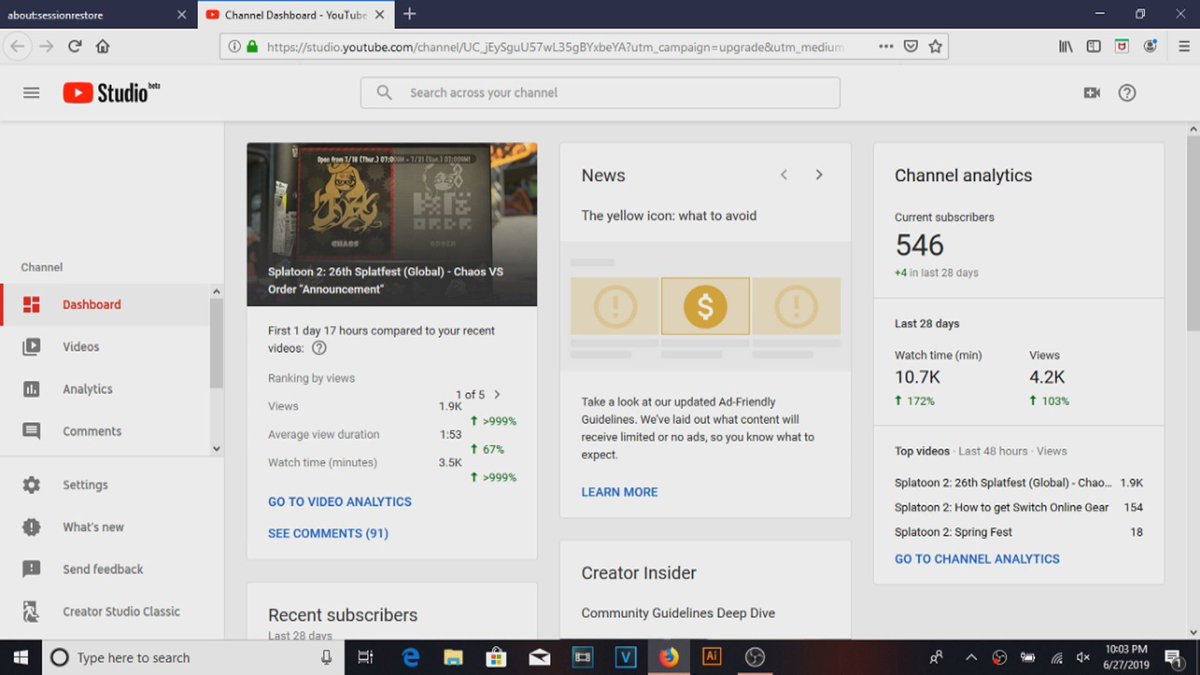This screenshot has height=675, width=1200.
Task: Open top video How to get Switch Online Gear
Action: 1002,507
